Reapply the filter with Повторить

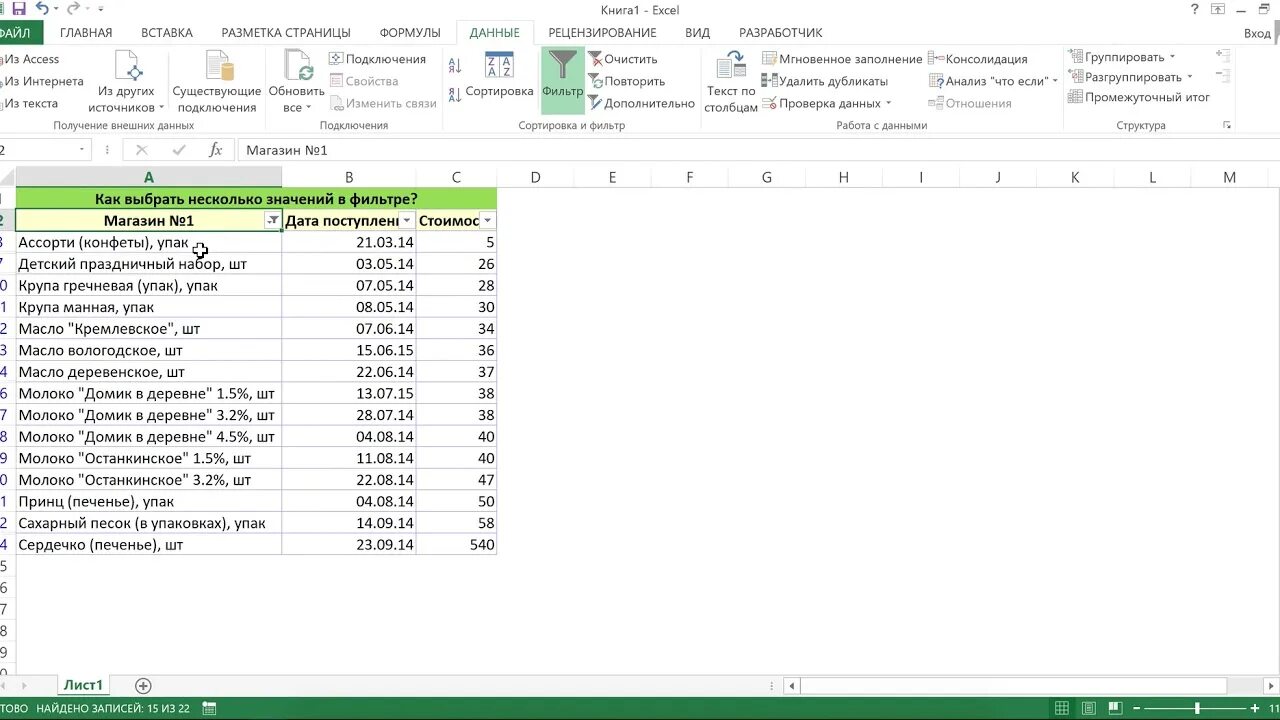point(627,81)
